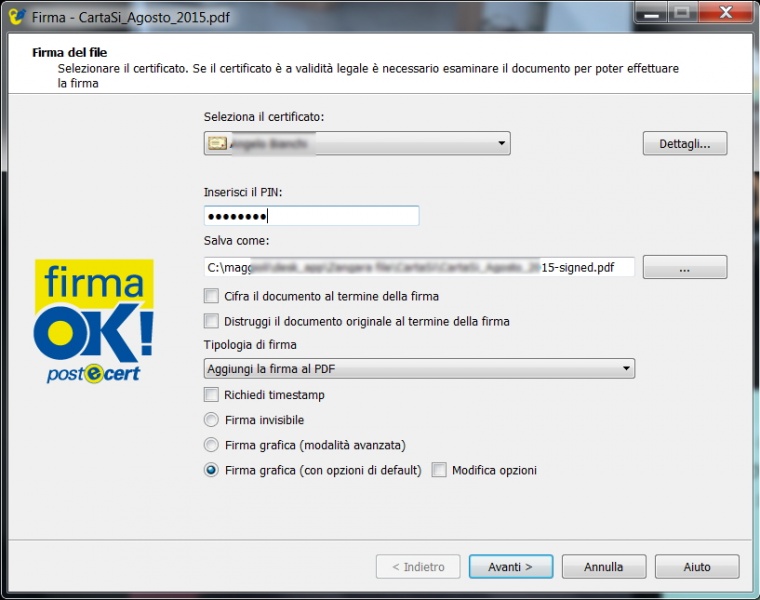Focus the Inserisci il PIN field
Viewport: 760px width, 600px height.
tap(311, 216)
